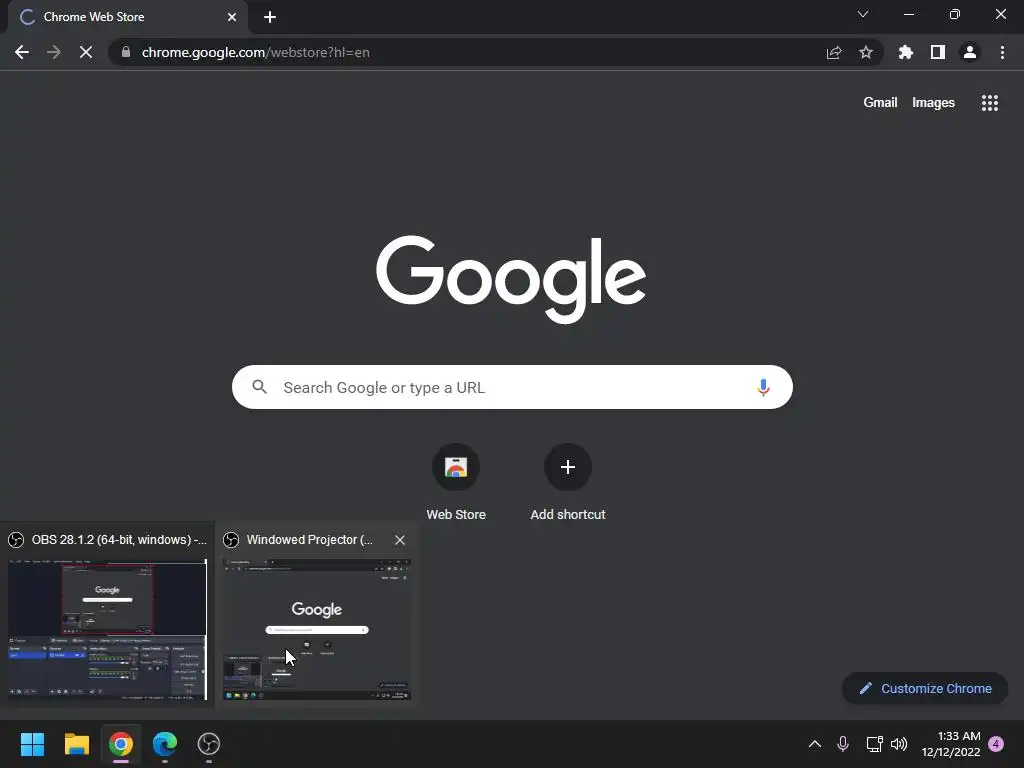Screen dimensions: 1024x768
Task: Select the Chrome Web Store tab
Action: click(127, 17)
